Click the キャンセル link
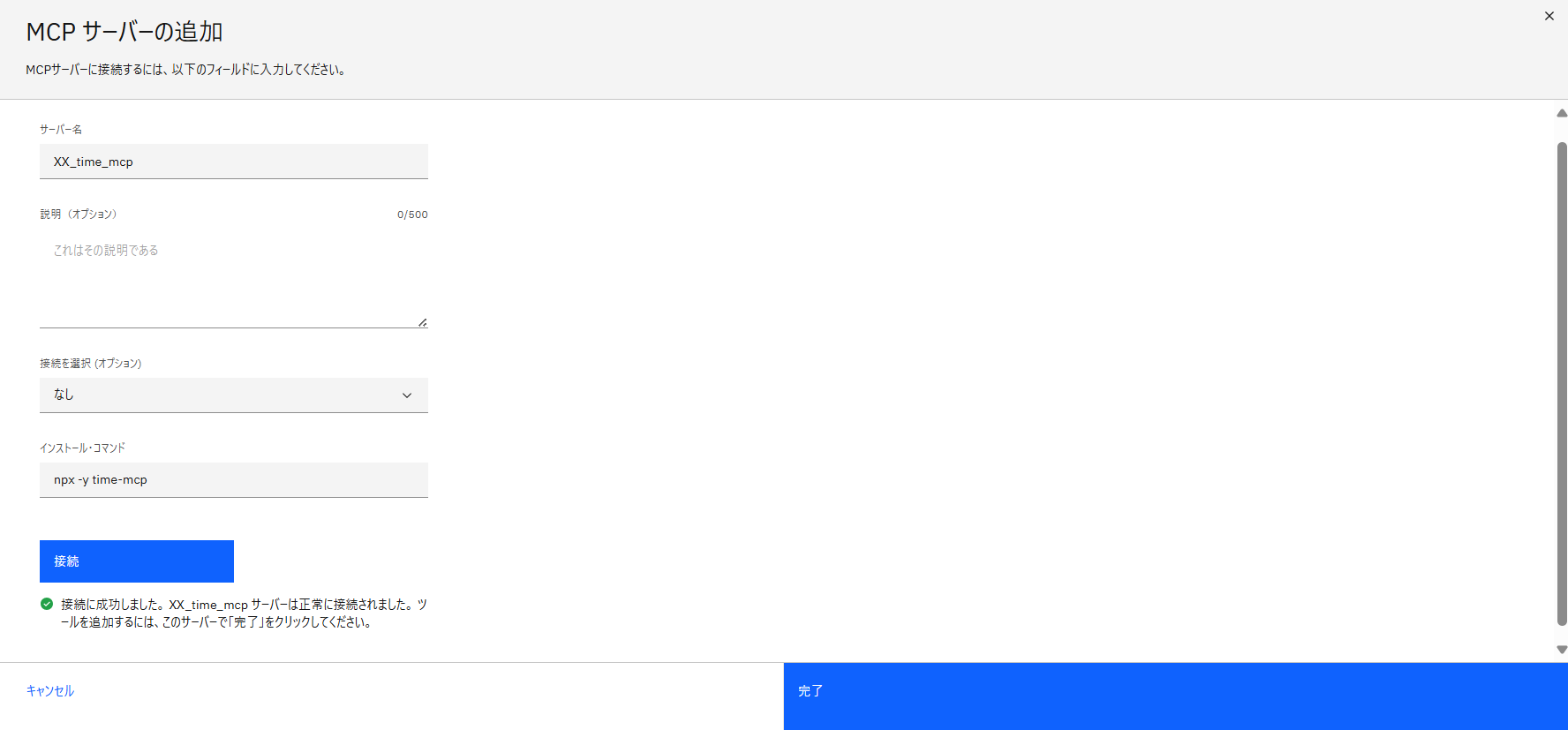The width and height of the screenshot is (1568, 730). [x=50, y=691]
